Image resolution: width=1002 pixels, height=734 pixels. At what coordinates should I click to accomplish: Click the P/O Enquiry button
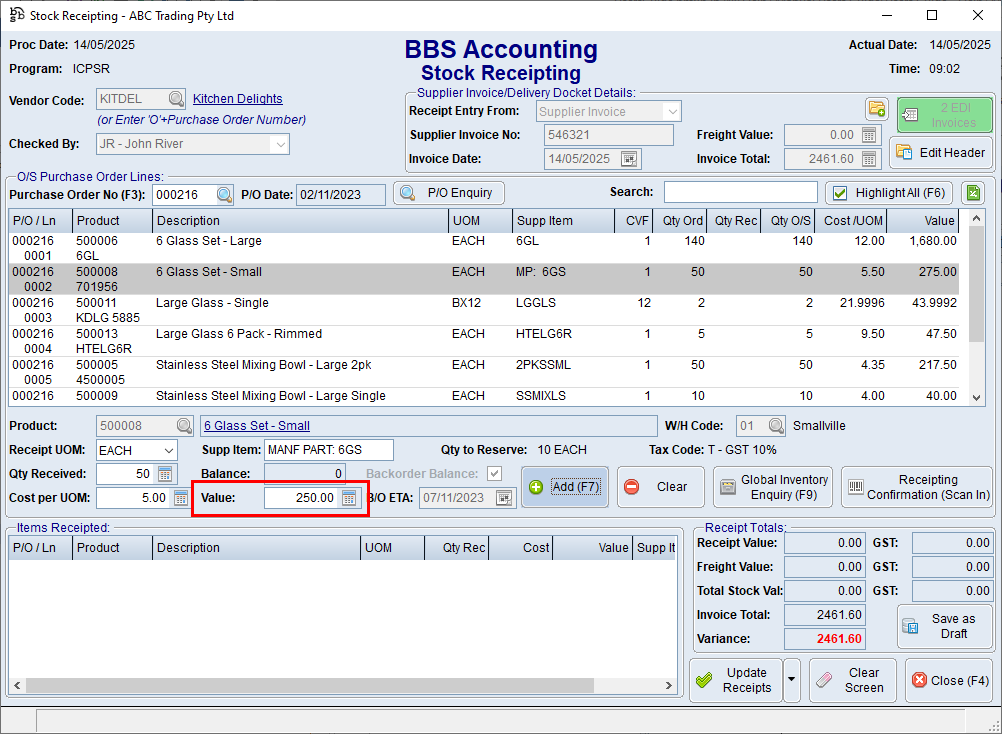pos(448,193)
